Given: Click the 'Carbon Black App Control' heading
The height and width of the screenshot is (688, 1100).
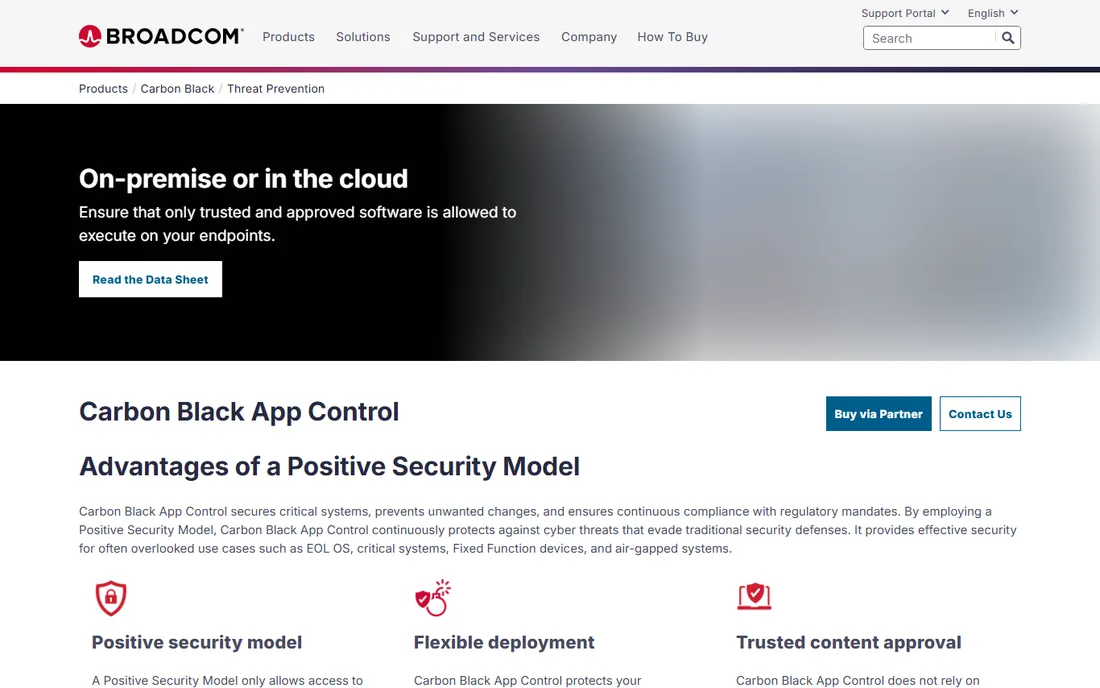Looking at the screenshot, I should [x=239, y=412].
